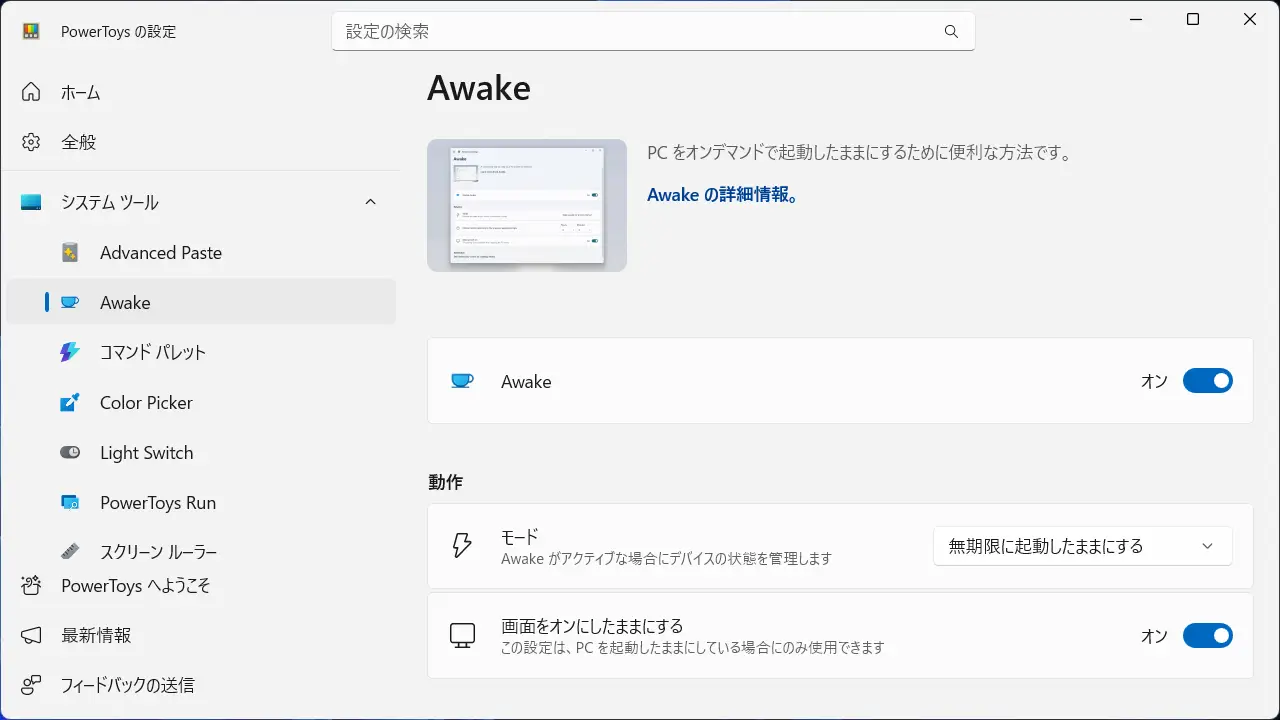Click the gear icon for 全般
1280x720 pixels.
coord(31,142)
